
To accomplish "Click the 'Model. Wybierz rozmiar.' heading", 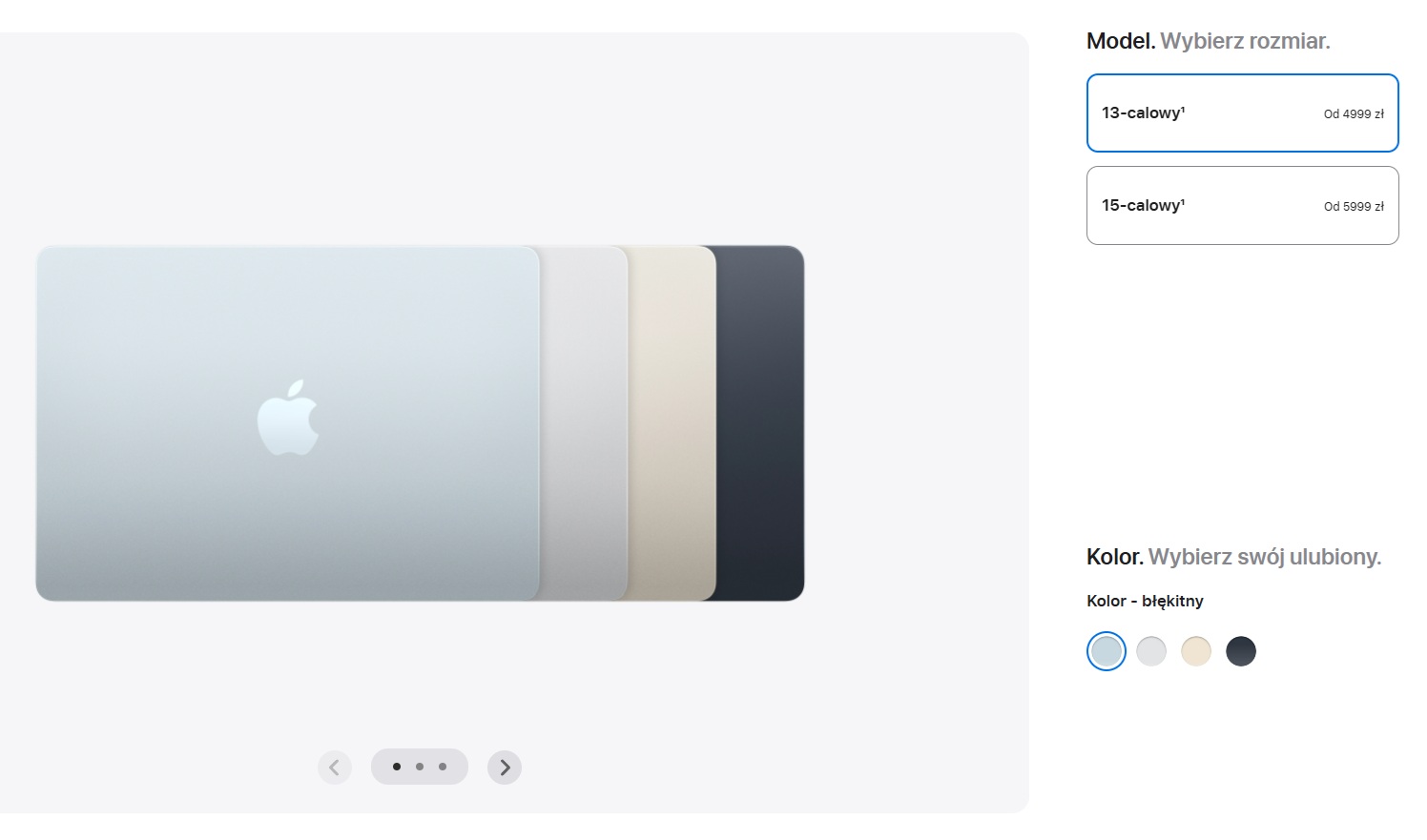I will click(x=1208, y=41).
